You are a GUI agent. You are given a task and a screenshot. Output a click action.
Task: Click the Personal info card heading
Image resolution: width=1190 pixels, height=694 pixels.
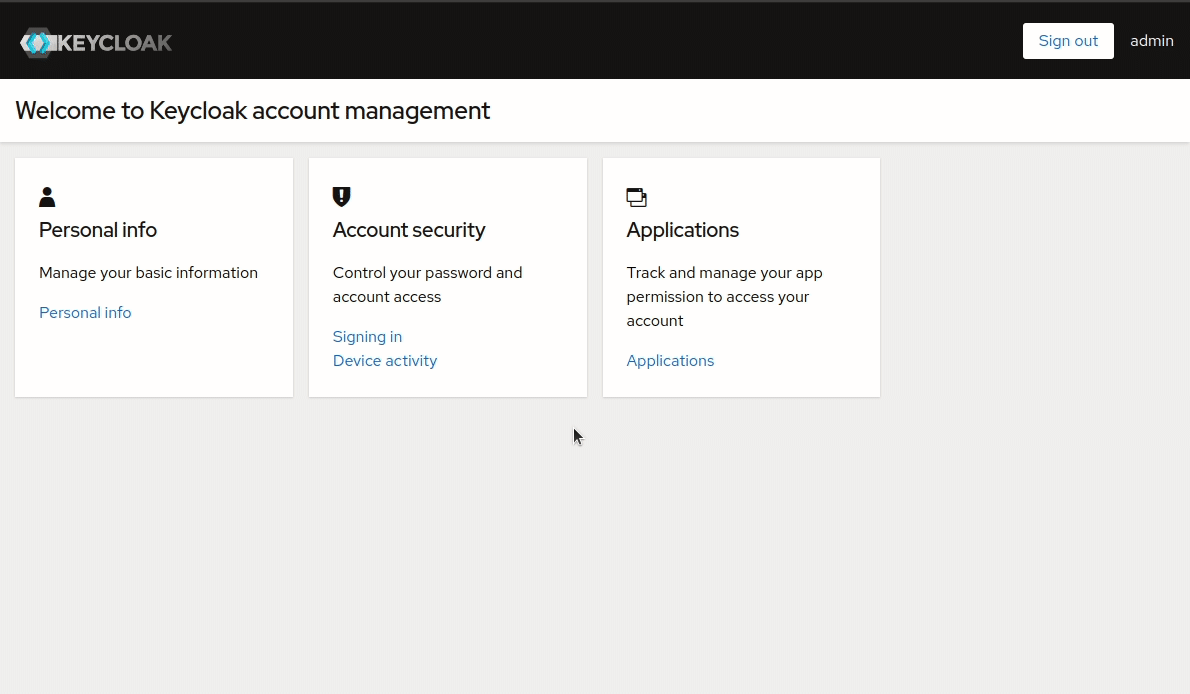[98, 230]
